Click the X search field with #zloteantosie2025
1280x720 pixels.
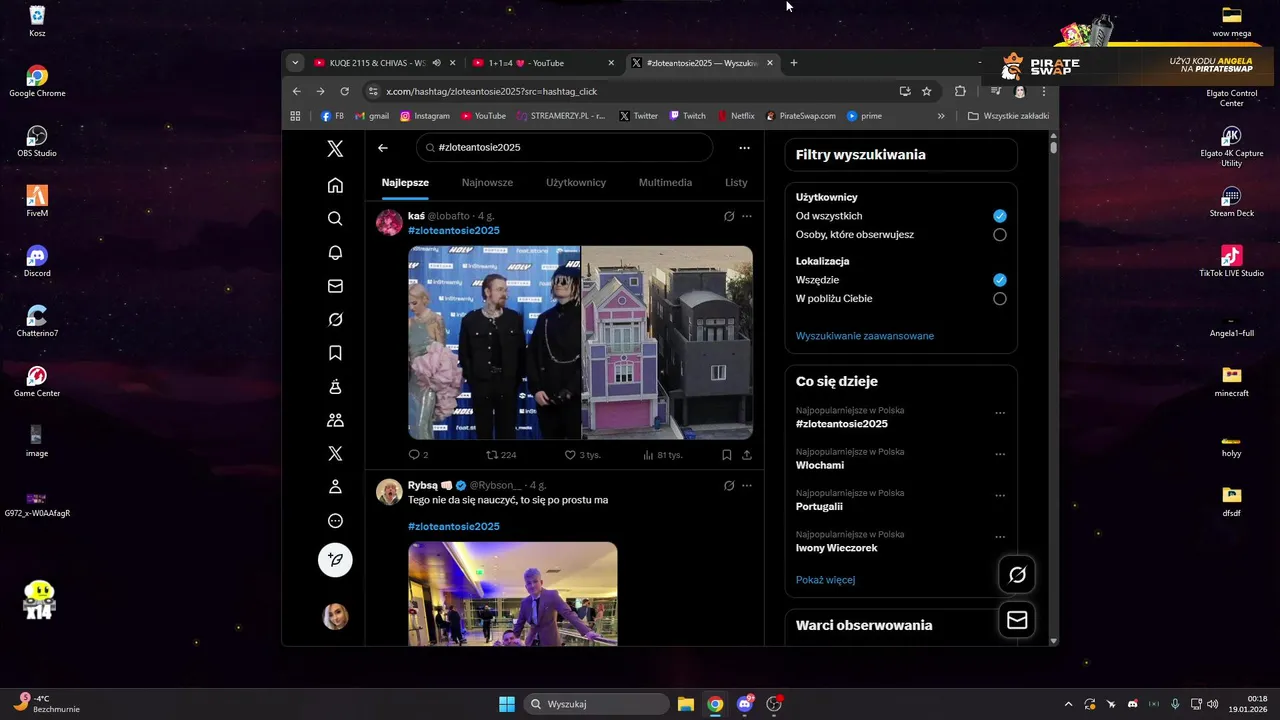(564, 148)
